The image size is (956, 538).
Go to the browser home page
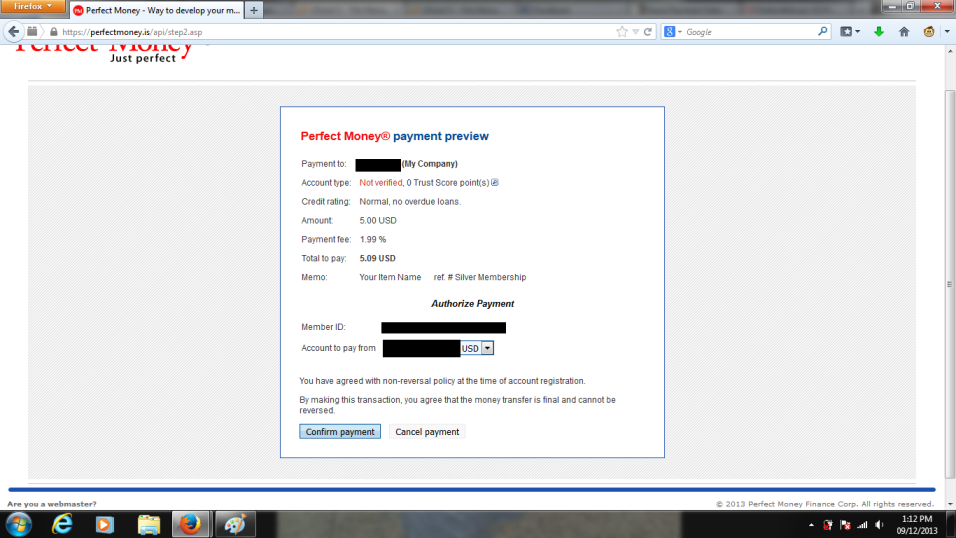904,32
